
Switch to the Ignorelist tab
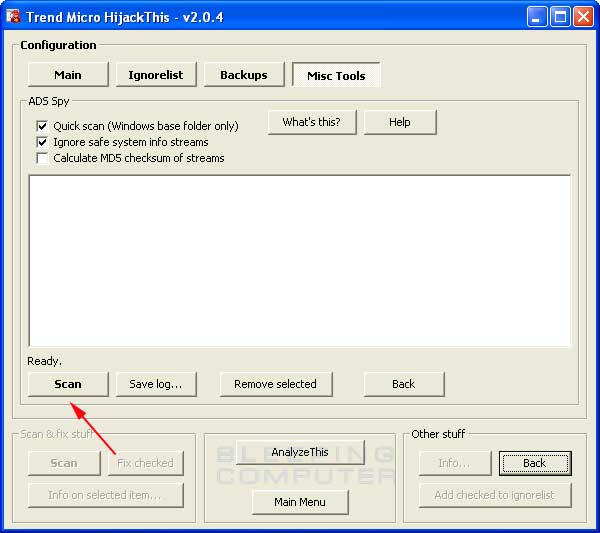(x=156, y=75)
